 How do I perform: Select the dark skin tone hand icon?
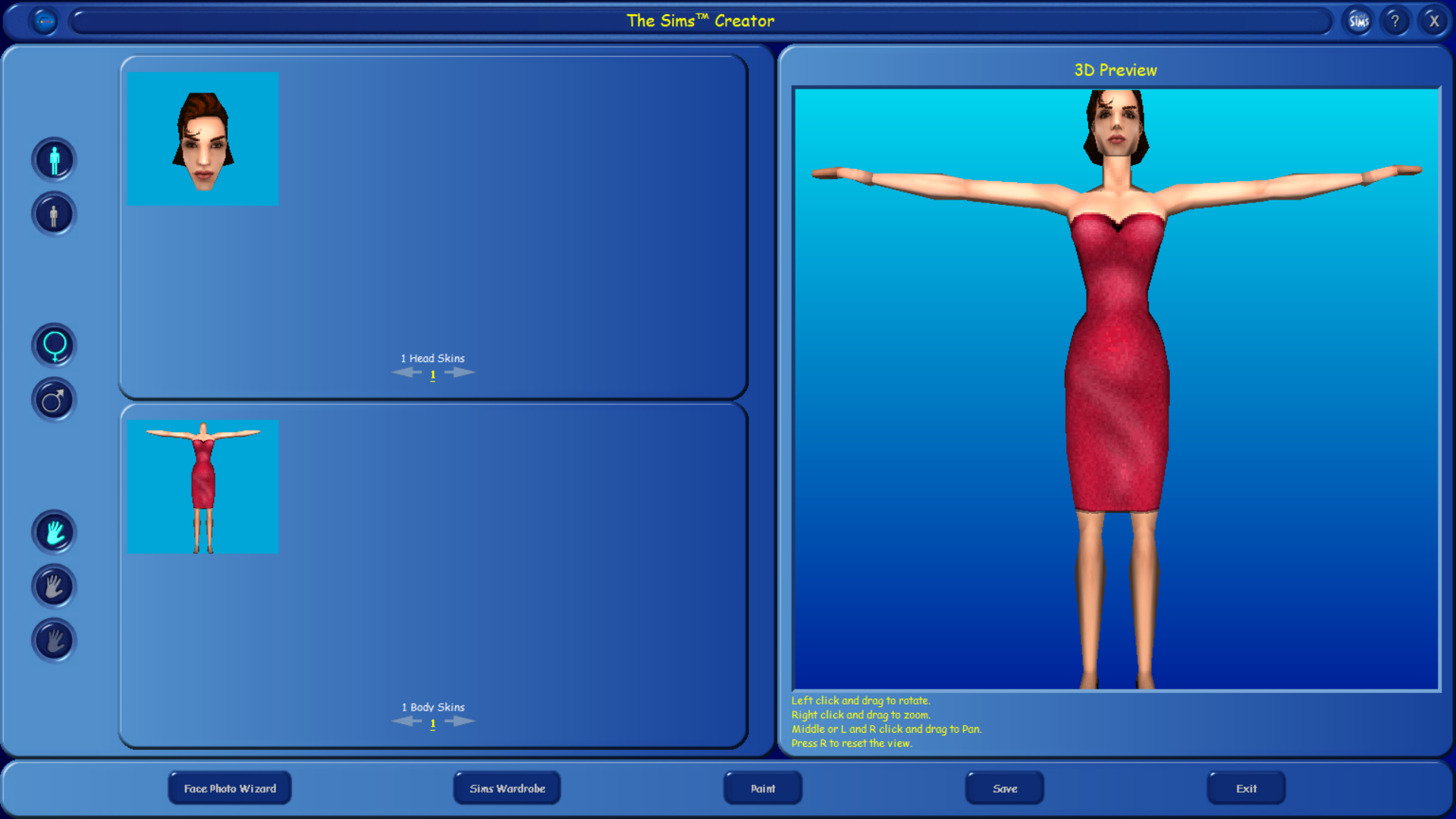(53, 641)
